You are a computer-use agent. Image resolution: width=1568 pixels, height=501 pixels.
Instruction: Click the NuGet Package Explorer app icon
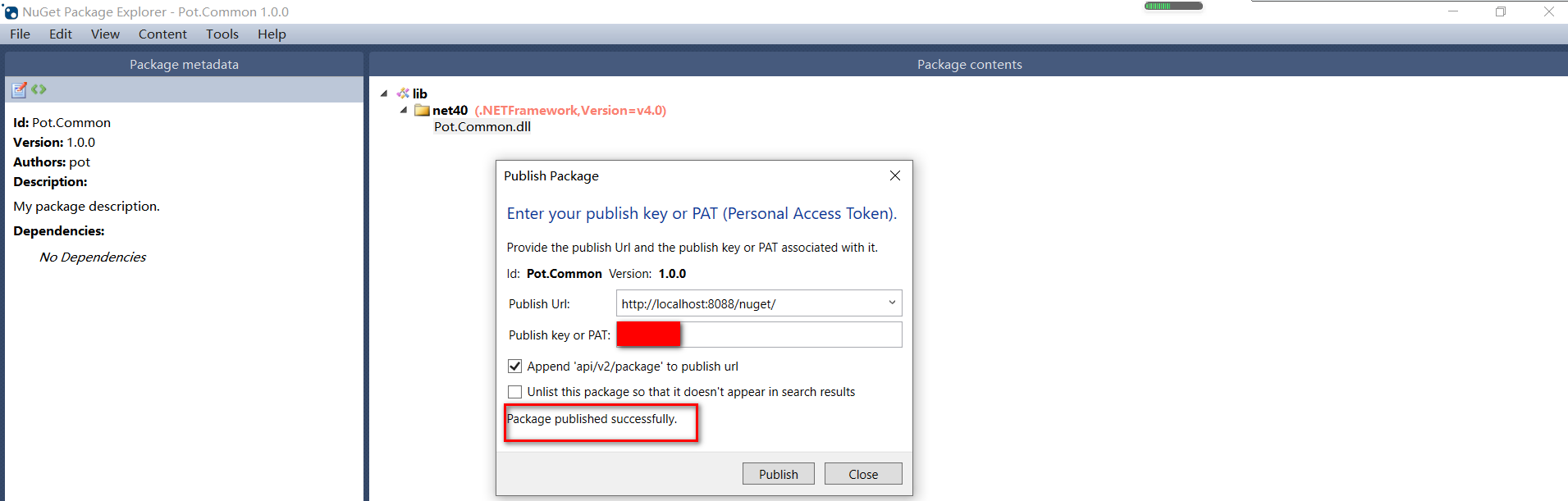click(x=11, y=11)
